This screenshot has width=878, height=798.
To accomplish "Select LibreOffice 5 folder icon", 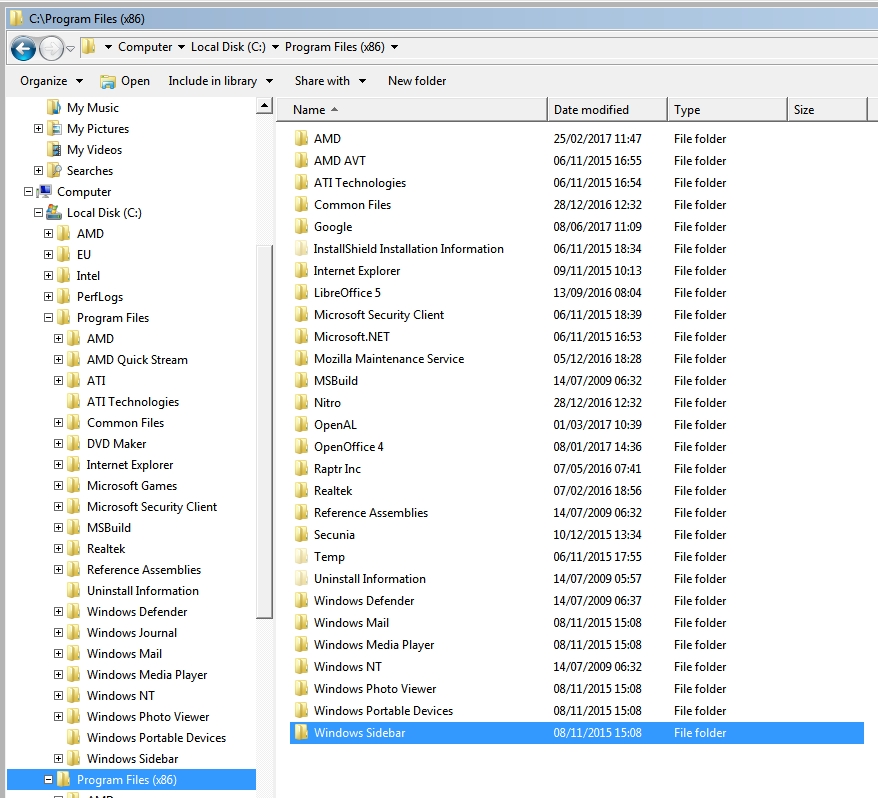I will [x=301, y=292].
